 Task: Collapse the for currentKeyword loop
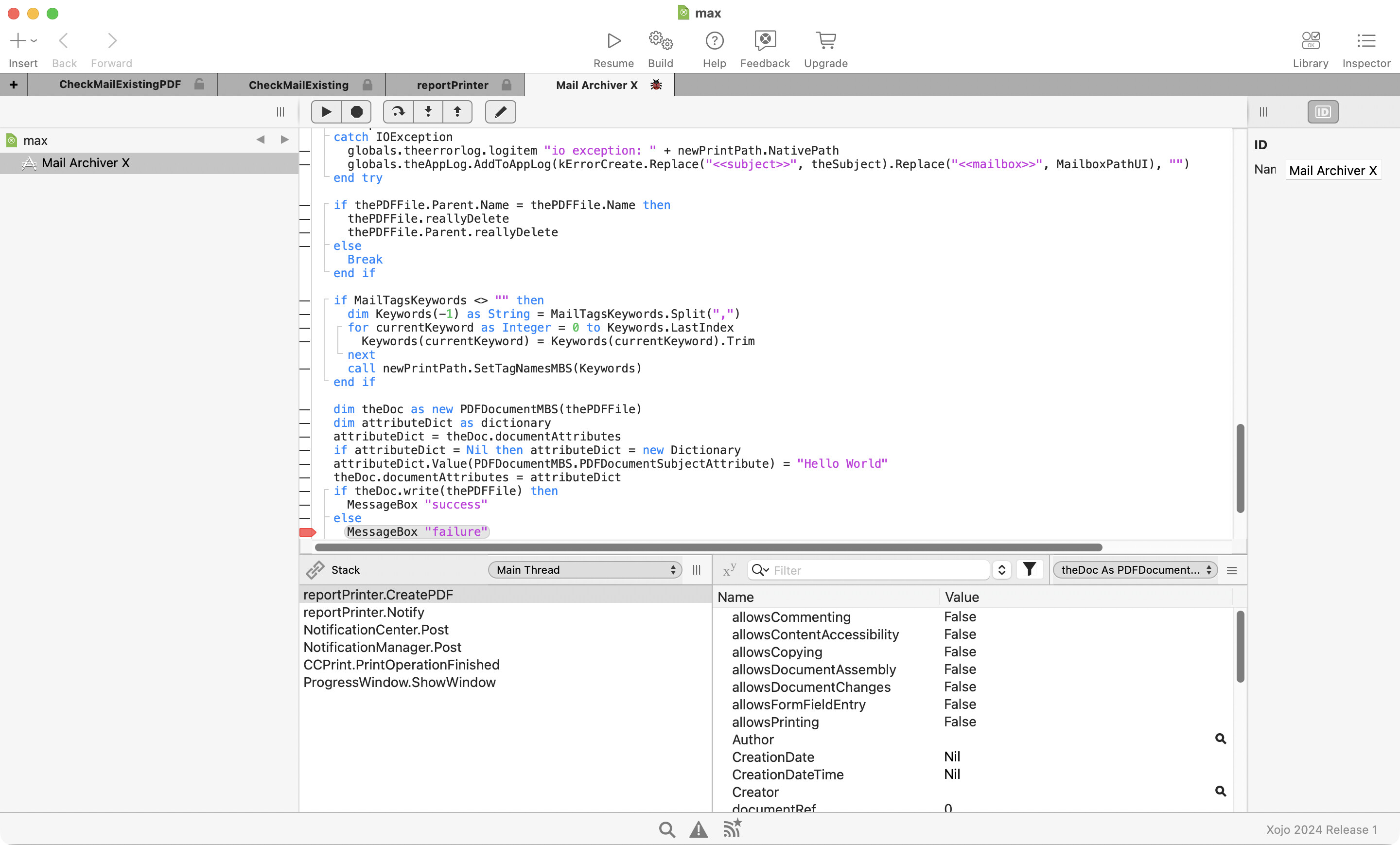[340, 327]
